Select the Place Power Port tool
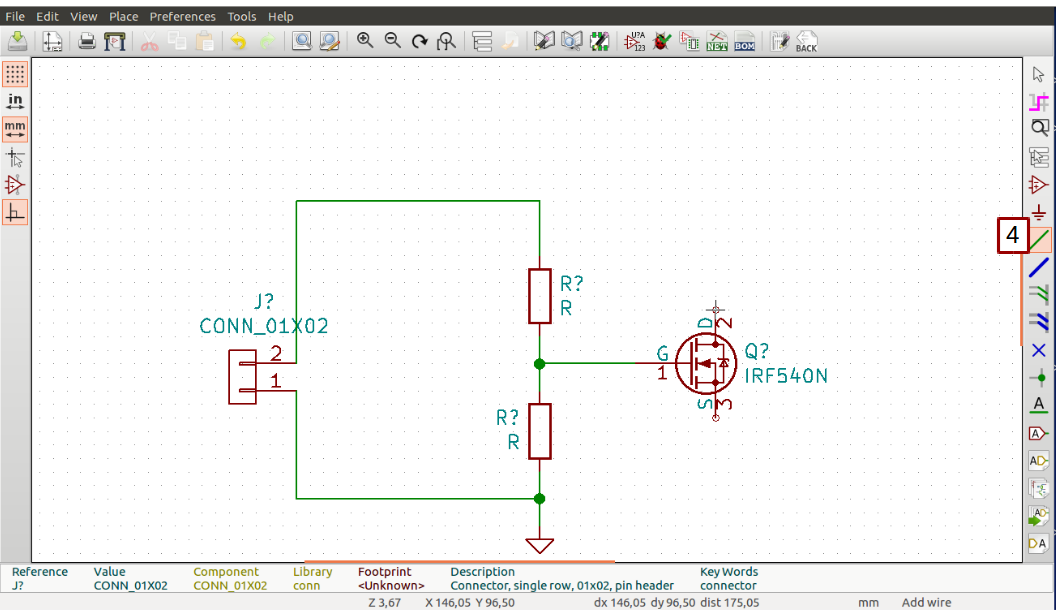 (1038, 211)
